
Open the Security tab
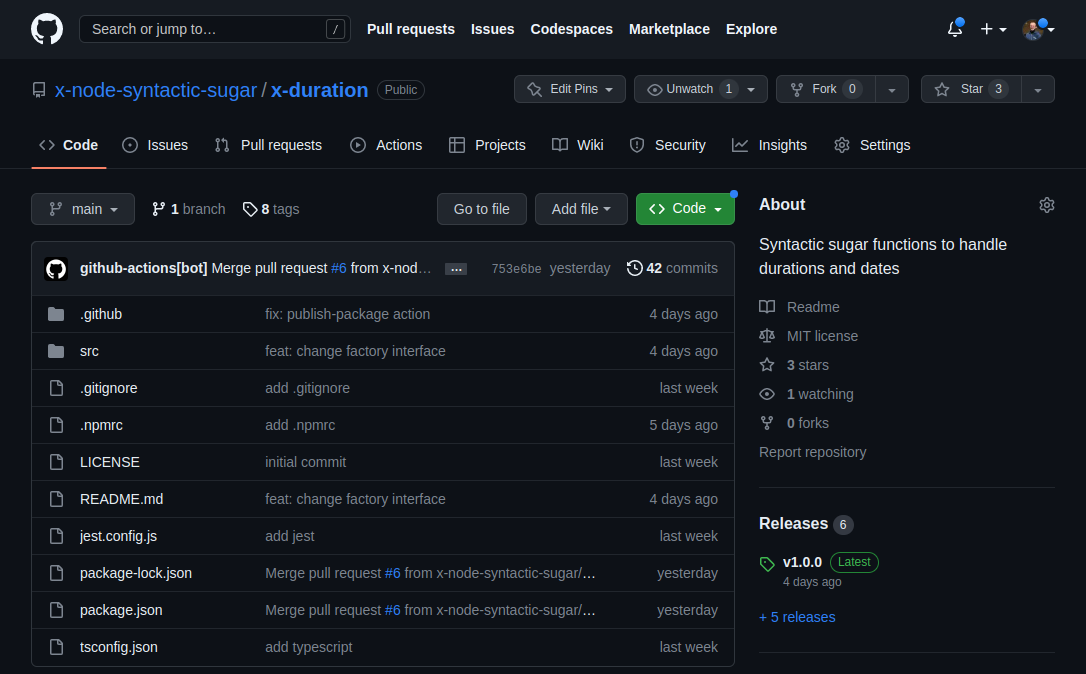(668, 145)
